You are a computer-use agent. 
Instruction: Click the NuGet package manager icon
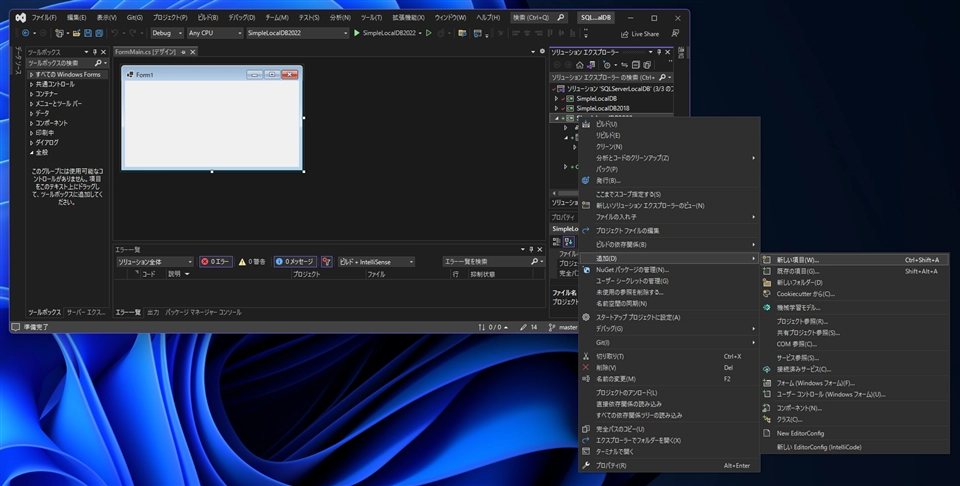pyautogui.click(x=586, y=269)
